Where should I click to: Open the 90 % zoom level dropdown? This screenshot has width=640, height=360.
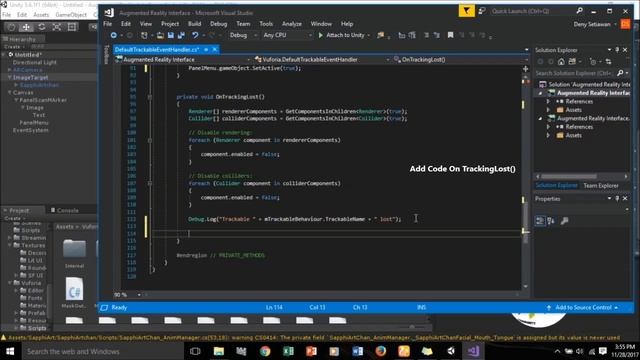139,295
